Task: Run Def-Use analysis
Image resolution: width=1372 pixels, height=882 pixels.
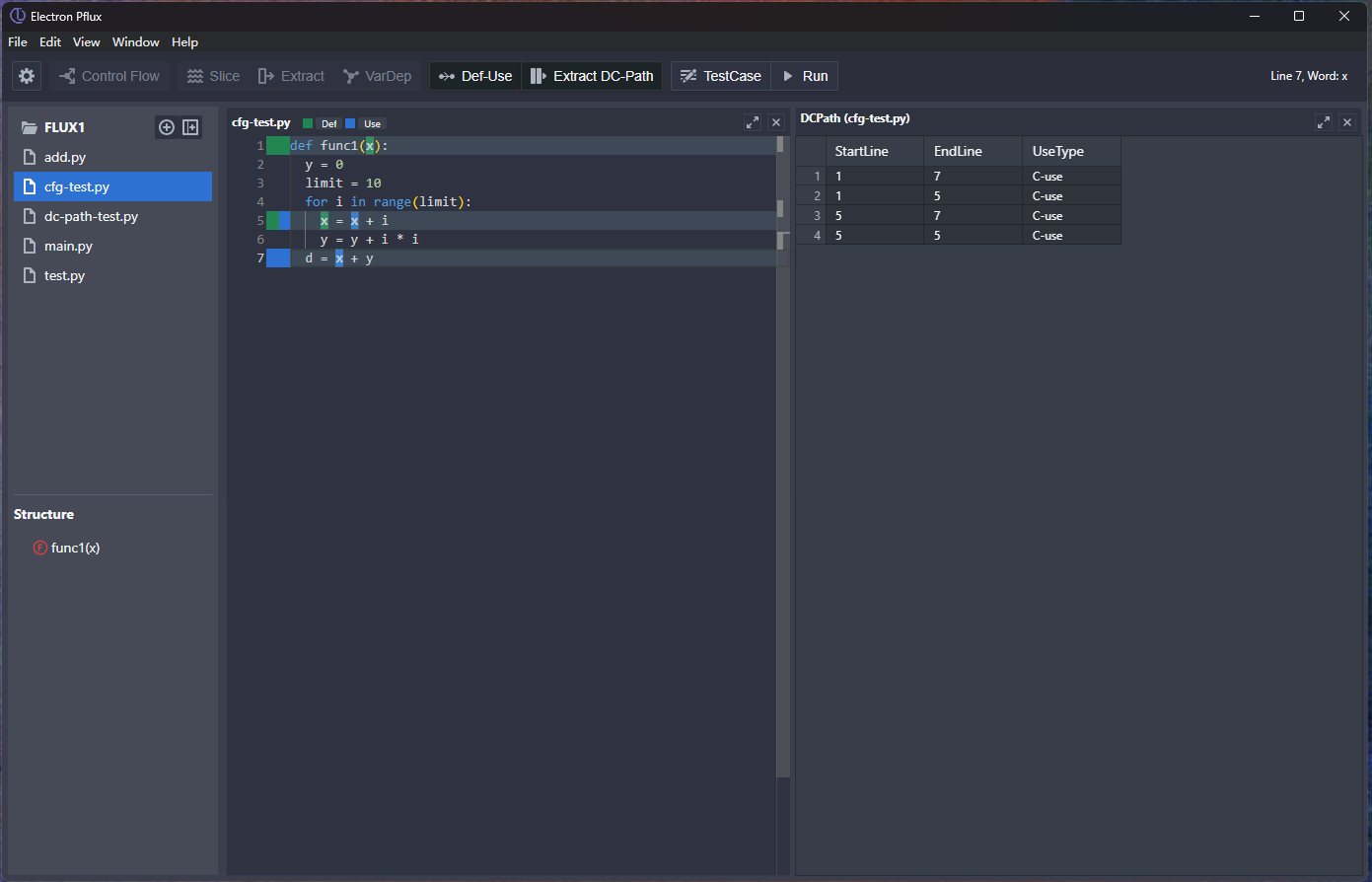Action: tap(475, 76)
